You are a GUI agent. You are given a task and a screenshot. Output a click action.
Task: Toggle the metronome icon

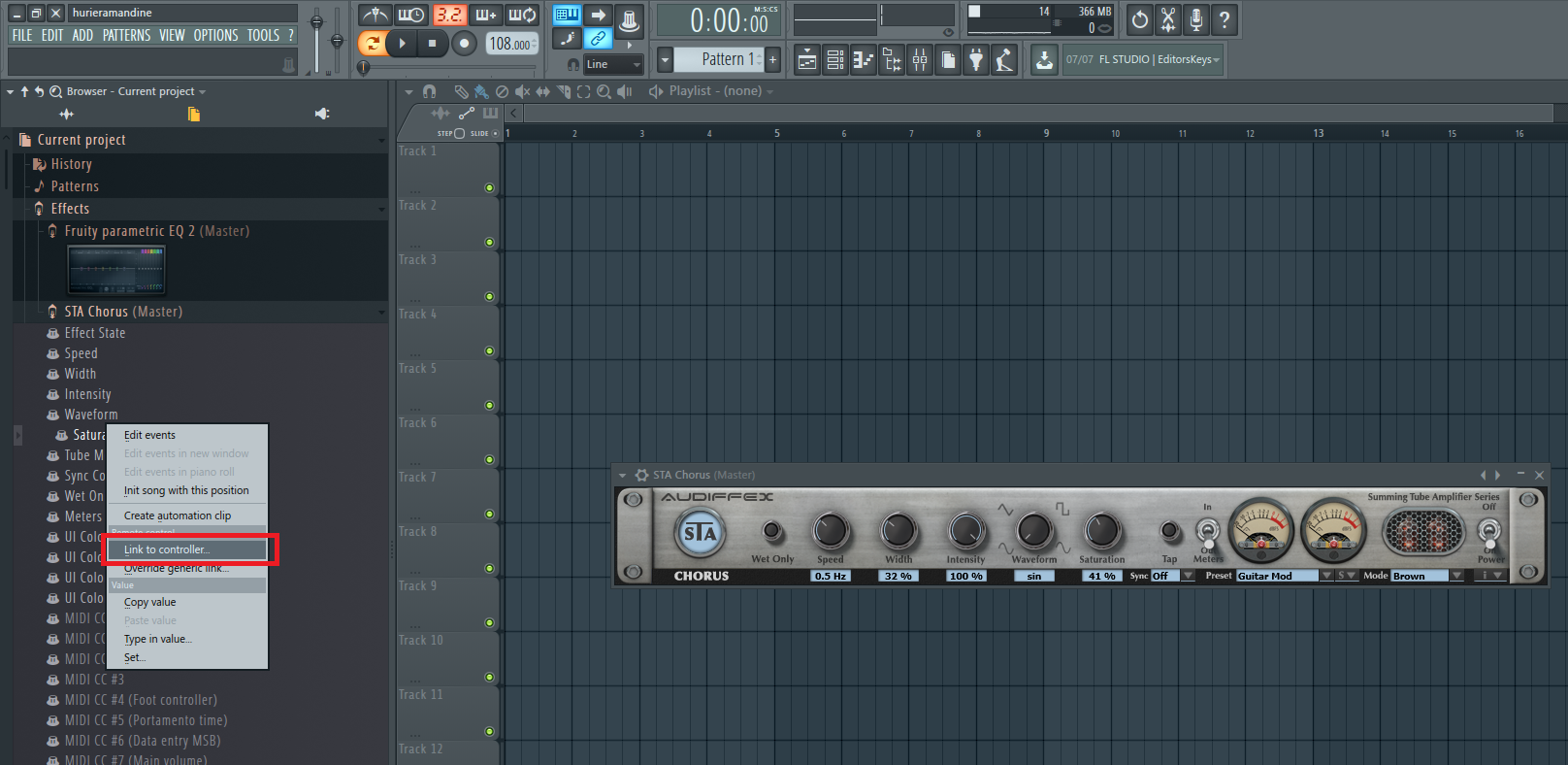(x=376, y=16)
